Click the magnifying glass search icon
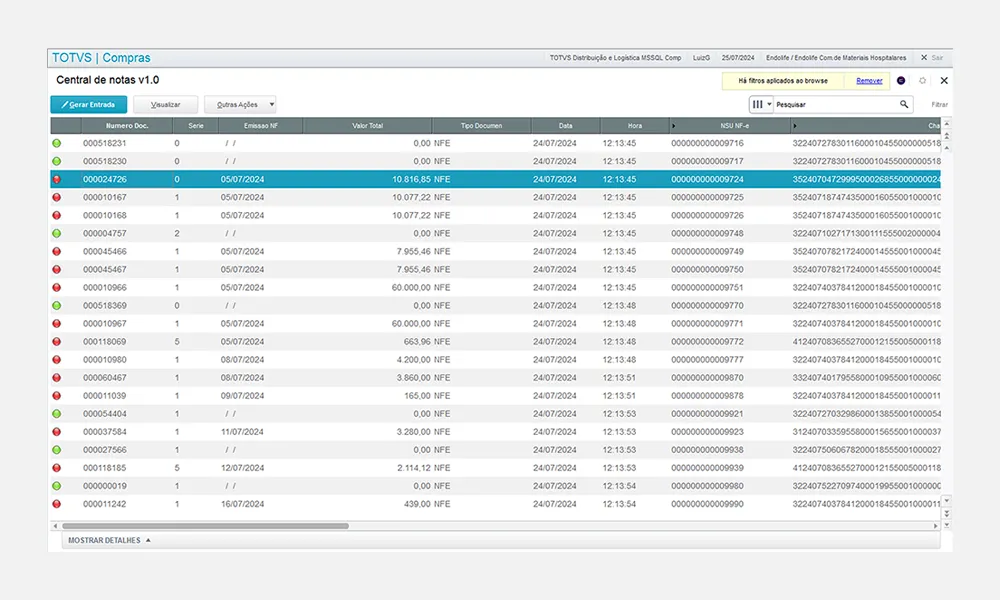 tap(904, 104)
